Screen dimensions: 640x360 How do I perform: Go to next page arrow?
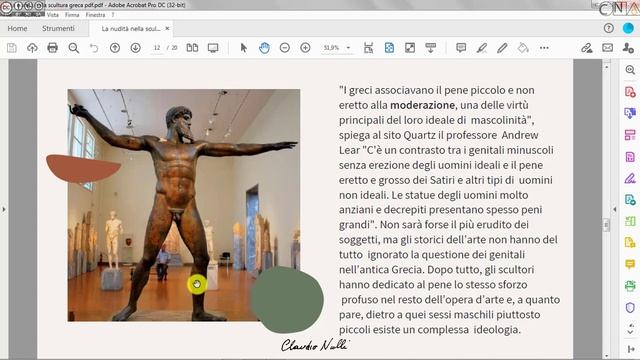click(x=136, y=48)
